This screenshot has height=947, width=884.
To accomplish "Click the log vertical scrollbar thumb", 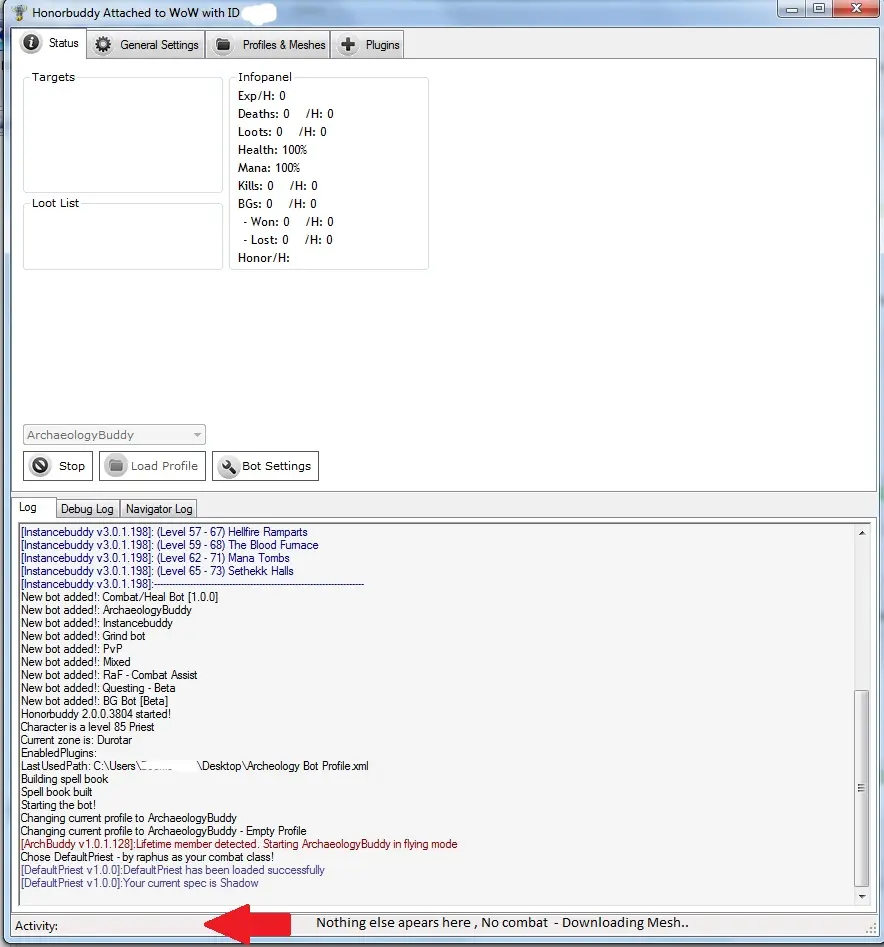I will (x=862, y=786).
